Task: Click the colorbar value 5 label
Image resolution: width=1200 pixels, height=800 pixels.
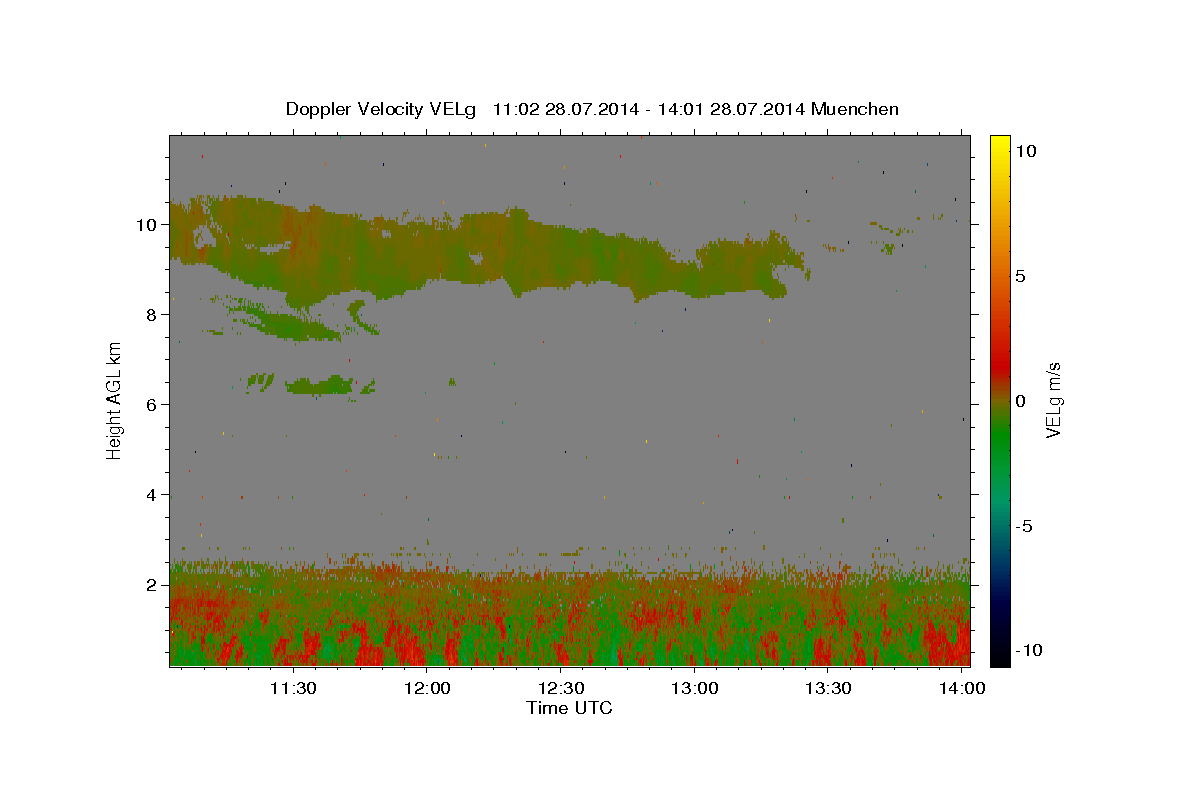Action: 1020,276
